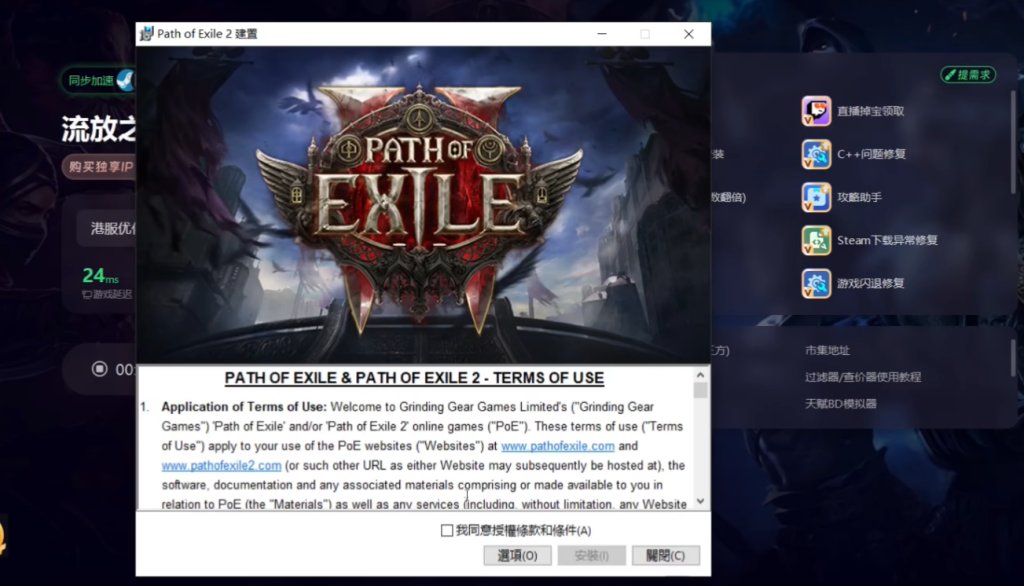Image resolution: width=1024 pixels, height=586 pixels.
Task: Click the record timer icon in the background app
Action: pyautogui.click(x=99, y=369)
